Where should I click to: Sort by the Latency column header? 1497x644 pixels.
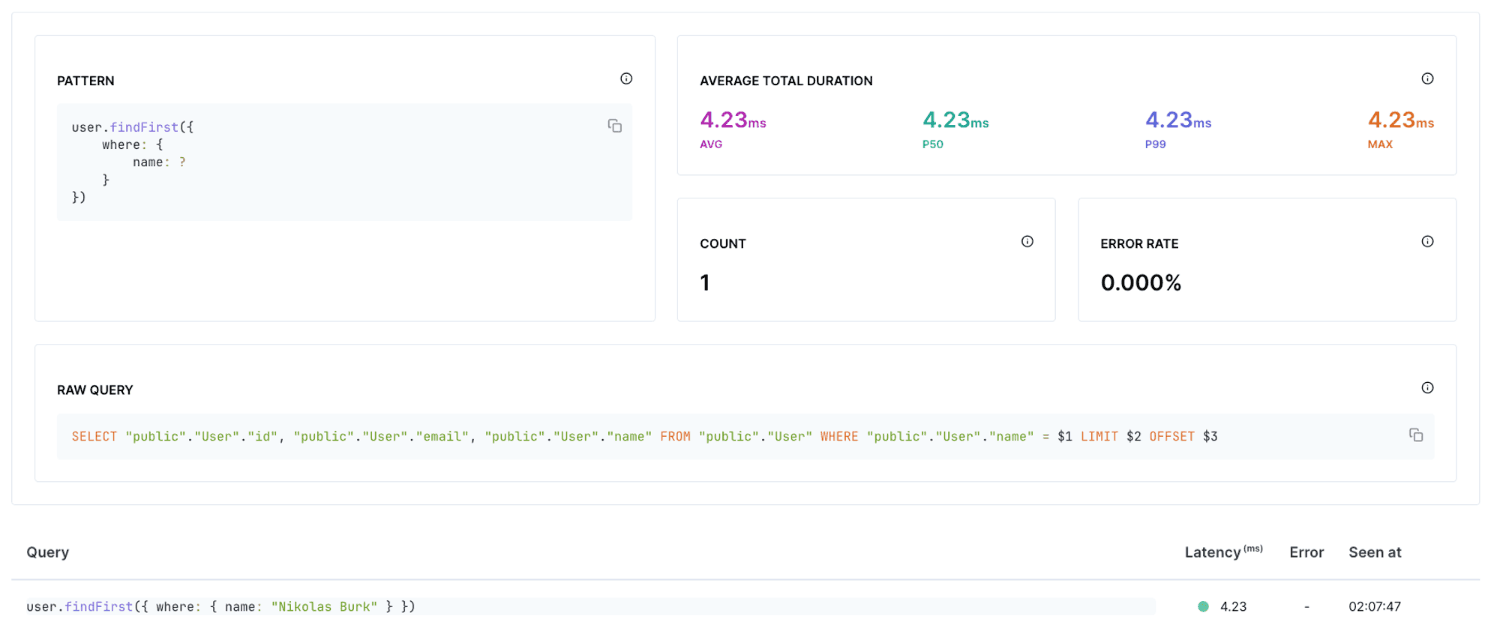coord(1222,551)
